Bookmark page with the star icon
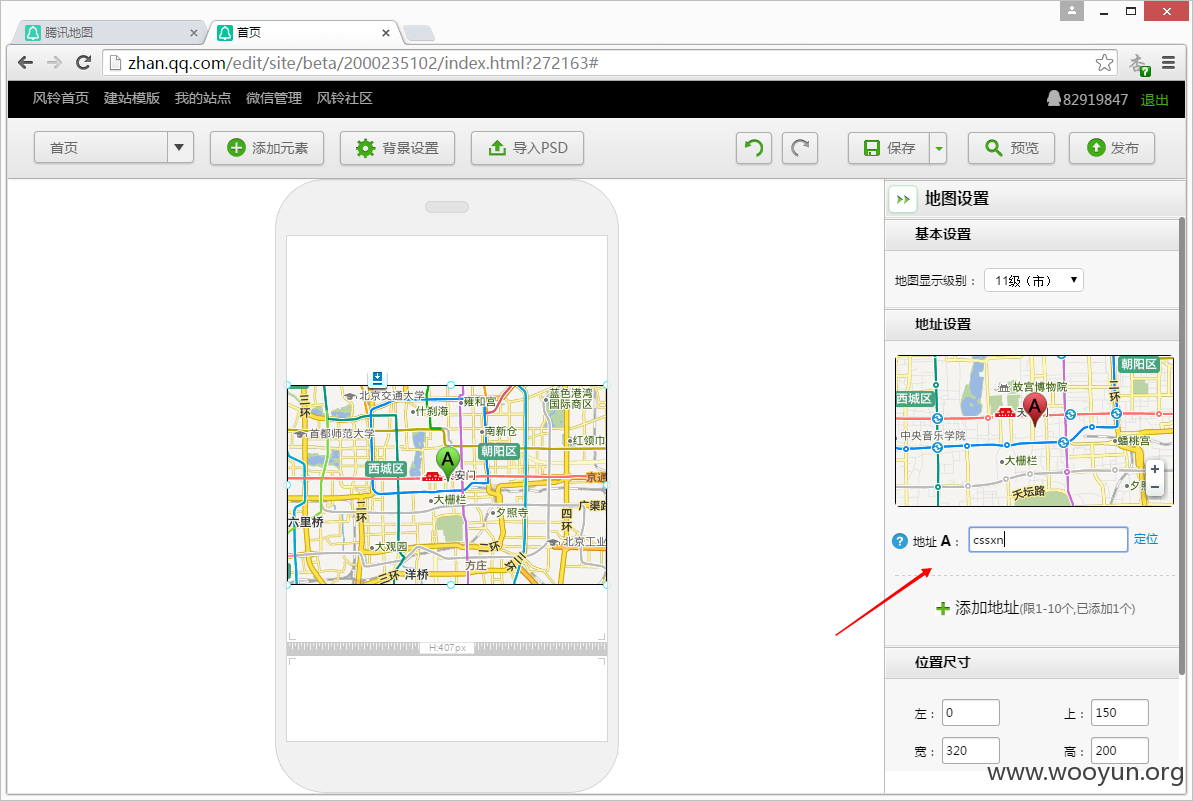The width and height of the screenshot is (1193, 801). [1104, 63]
